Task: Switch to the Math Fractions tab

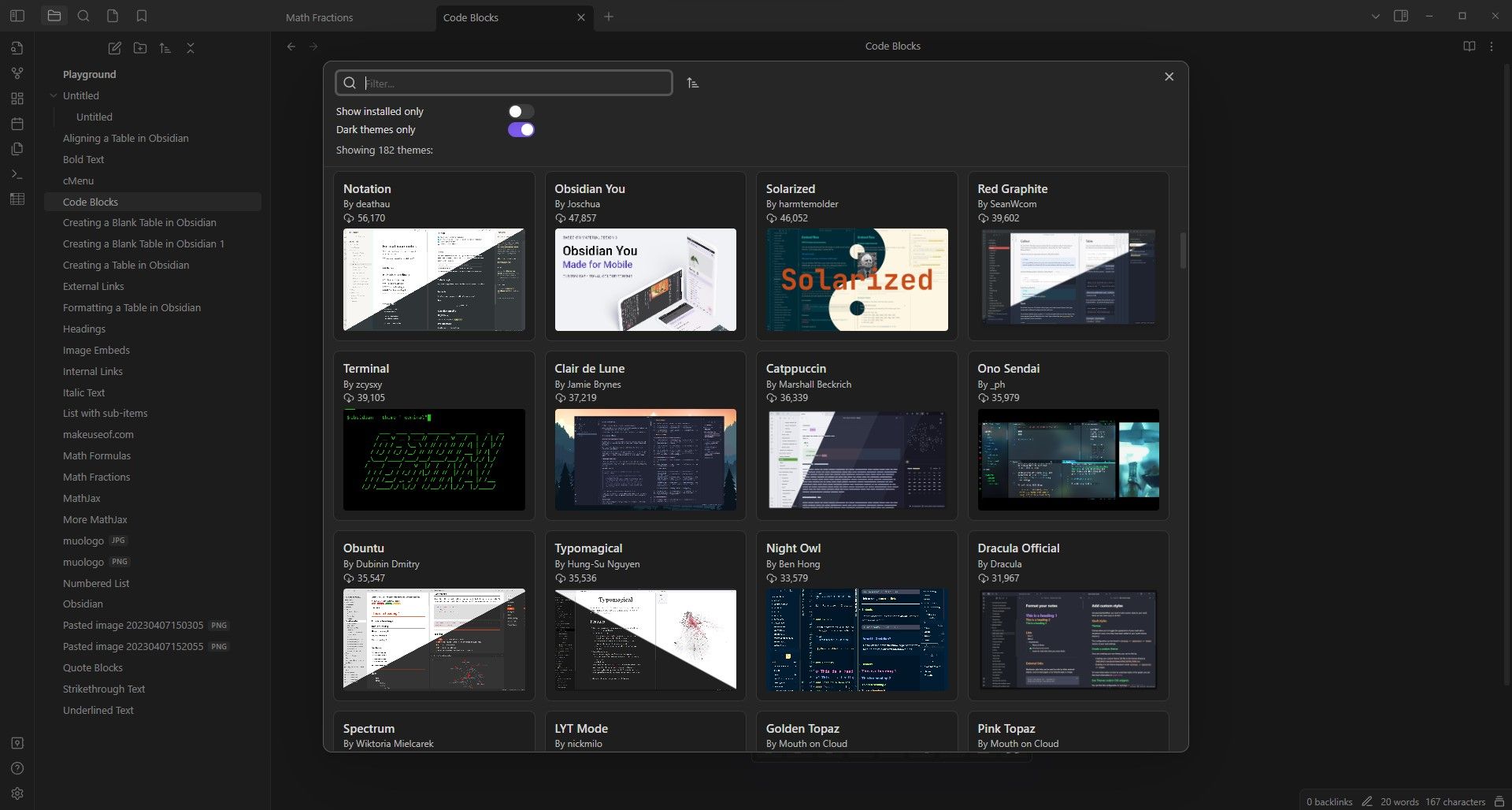Action: pos(318,17)
